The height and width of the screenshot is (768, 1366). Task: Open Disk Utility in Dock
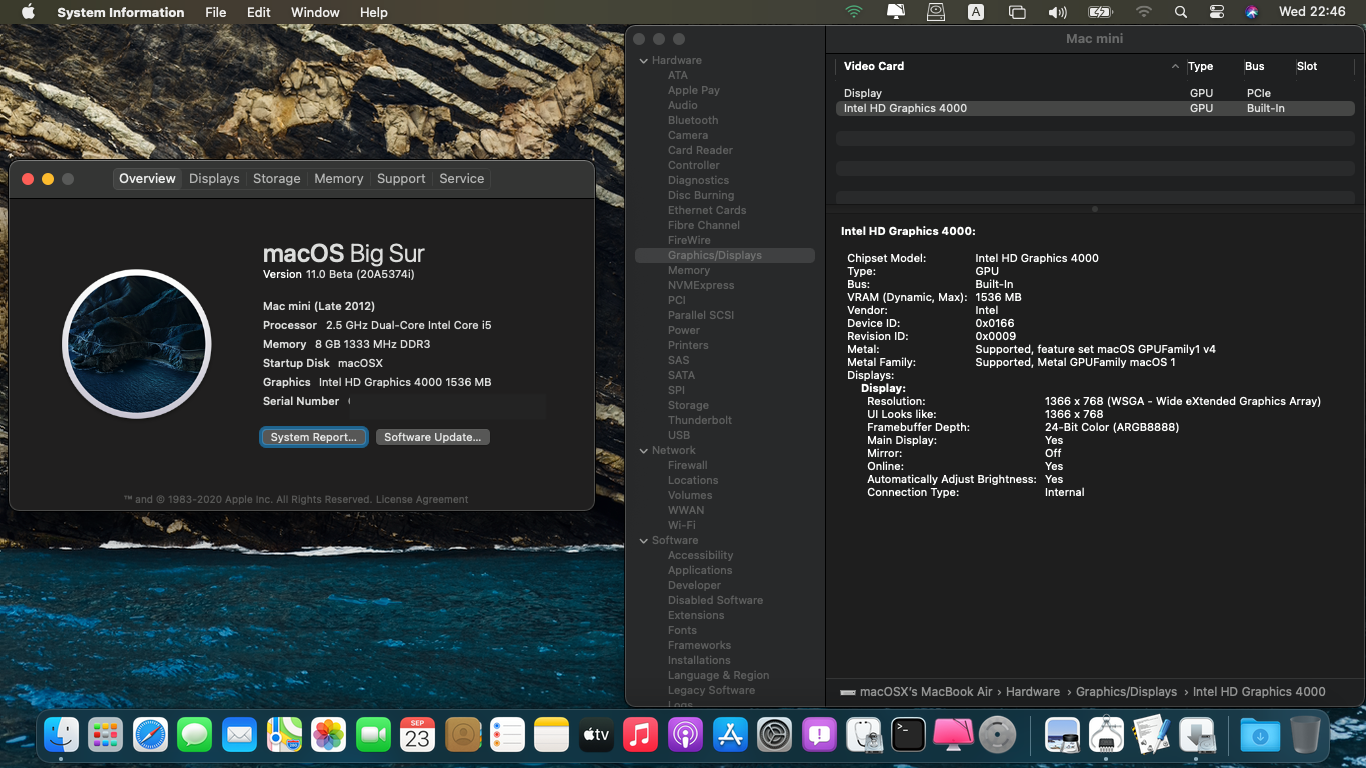pyautogui.click(x=864, y=736)
